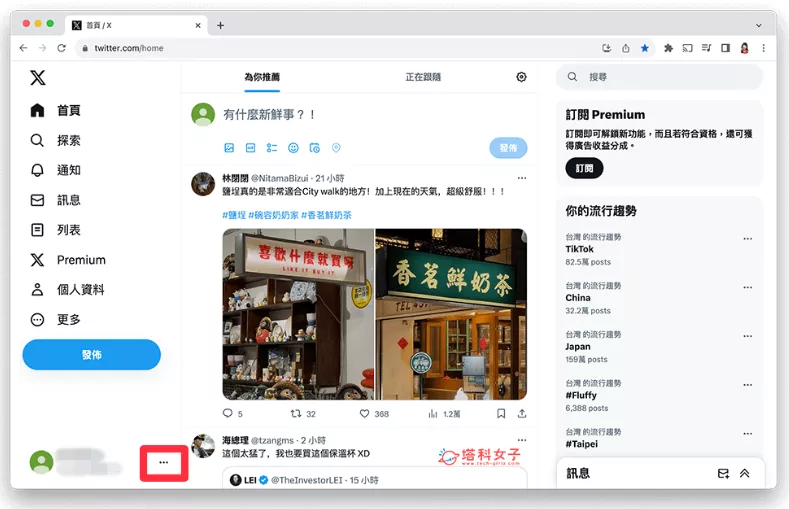
Task: Open China trend options ellipsis
Action: [x=748, y=287]
